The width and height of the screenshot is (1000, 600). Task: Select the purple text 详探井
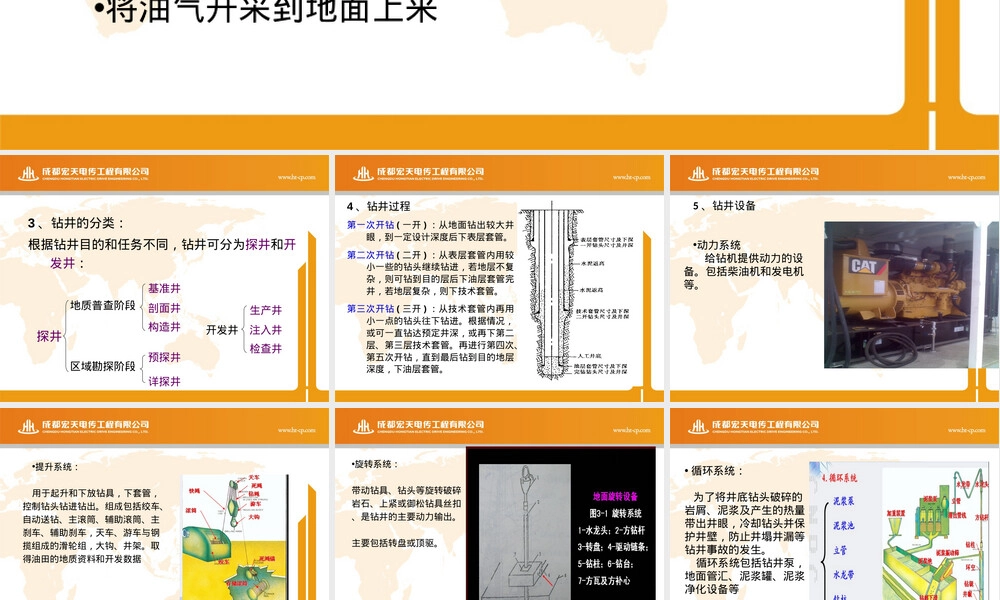165,381
